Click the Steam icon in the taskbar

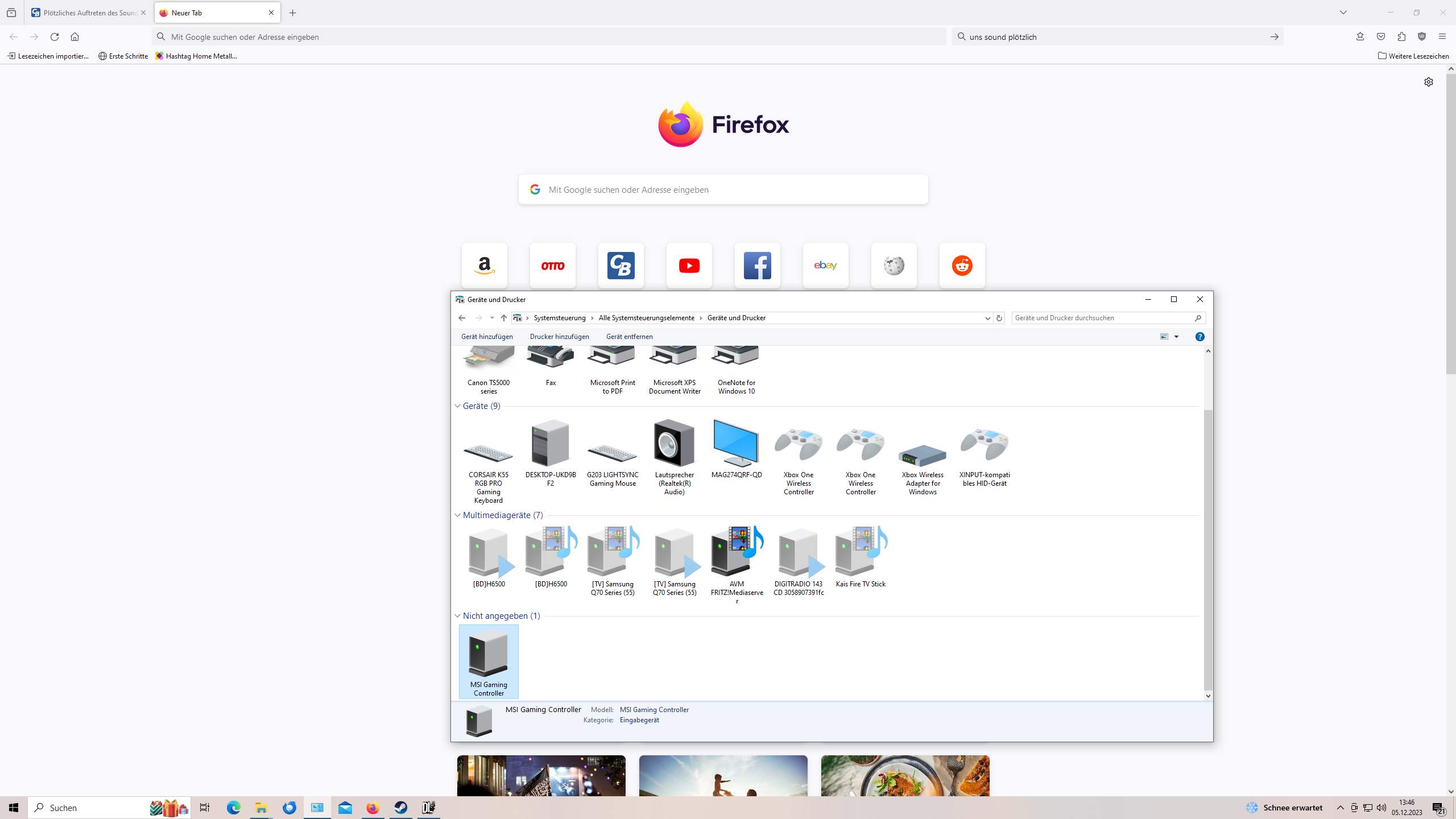coord(401,808)
